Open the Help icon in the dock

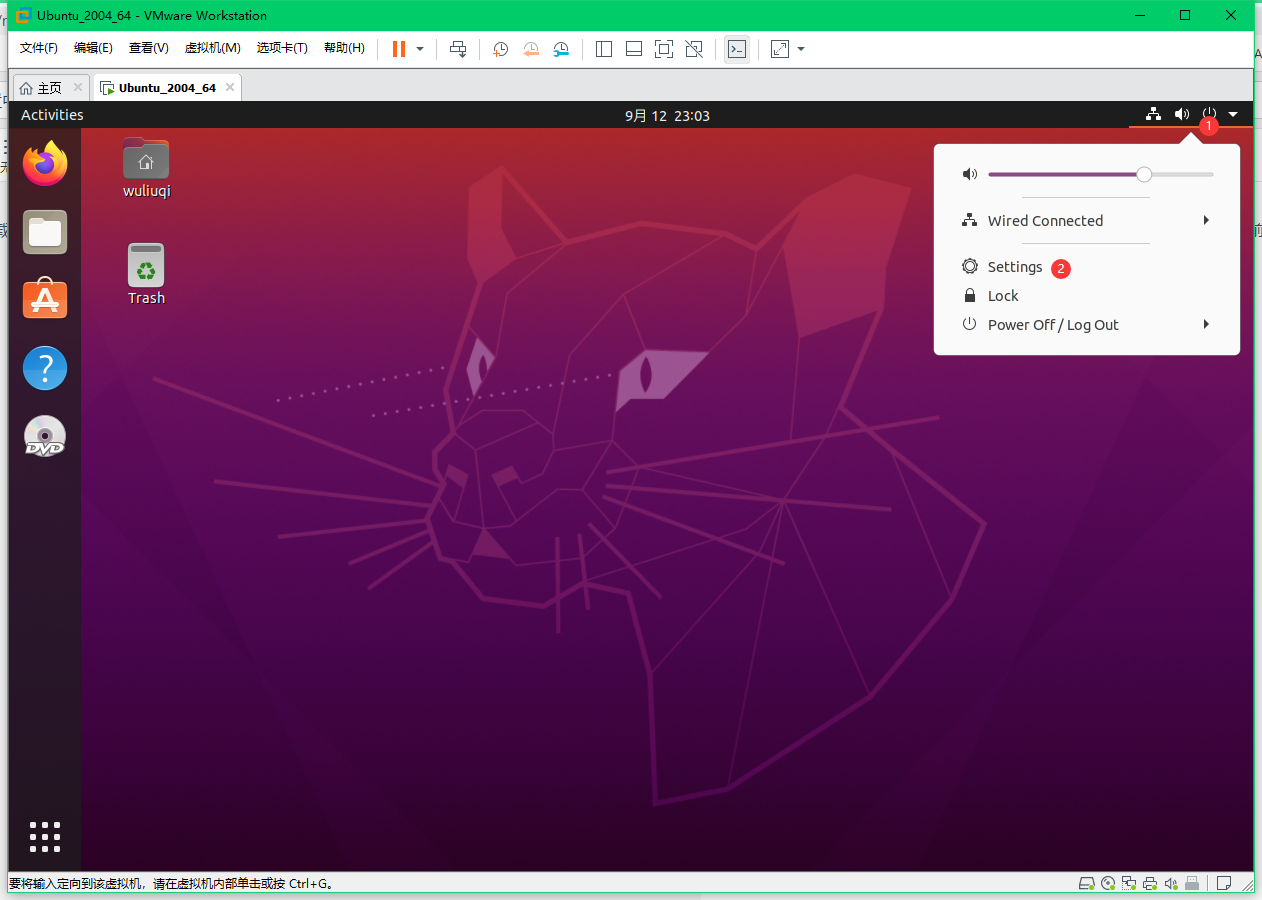(45, 368)
